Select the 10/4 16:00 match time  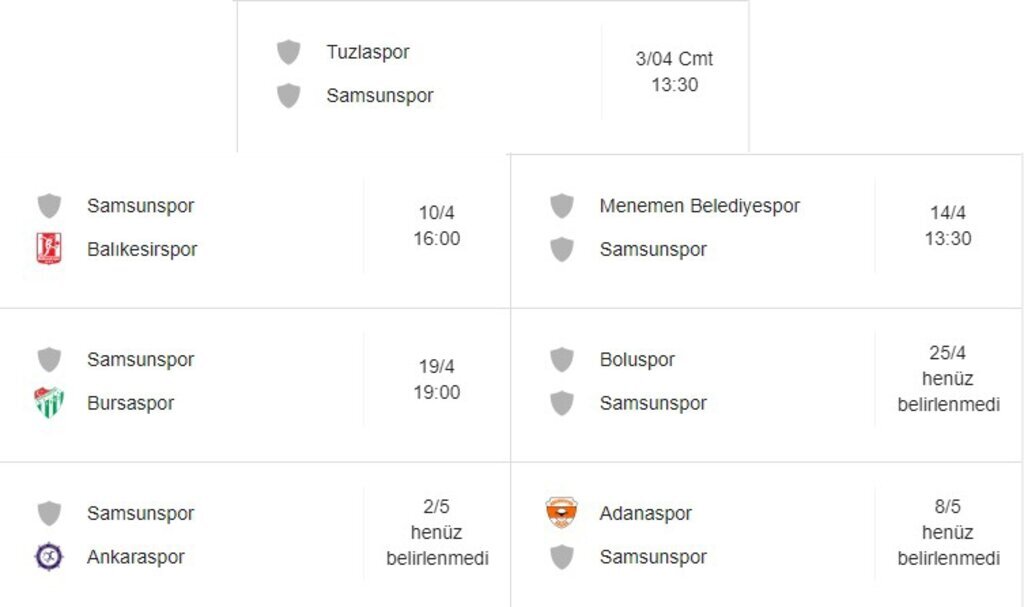[437, 226]
